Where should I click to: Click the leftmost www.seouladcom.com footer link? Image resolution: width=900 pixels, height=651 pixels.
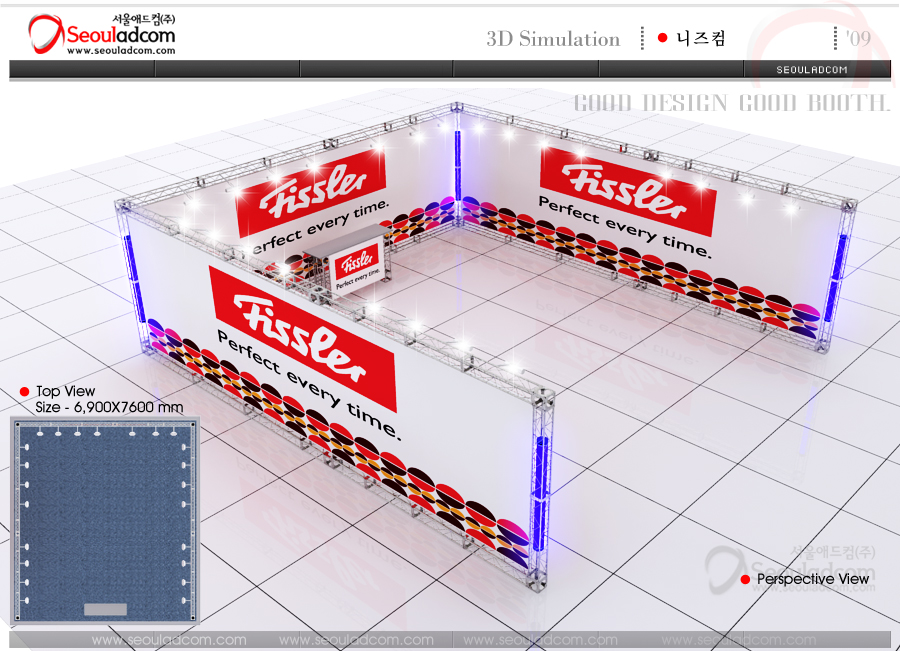tap(168, 640)
